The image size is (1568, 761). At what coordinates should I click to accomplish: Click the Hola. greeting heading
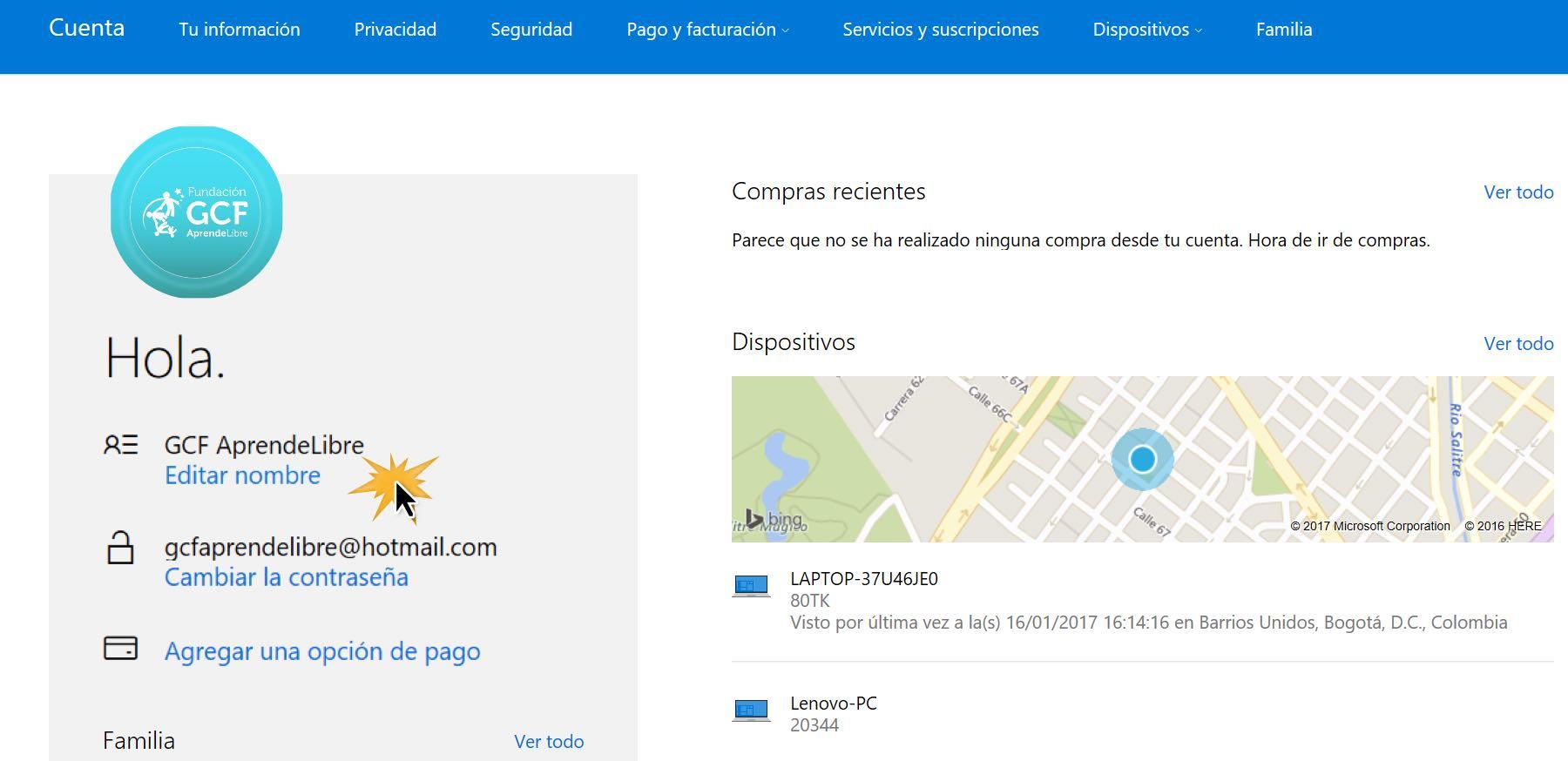[166, 358]
